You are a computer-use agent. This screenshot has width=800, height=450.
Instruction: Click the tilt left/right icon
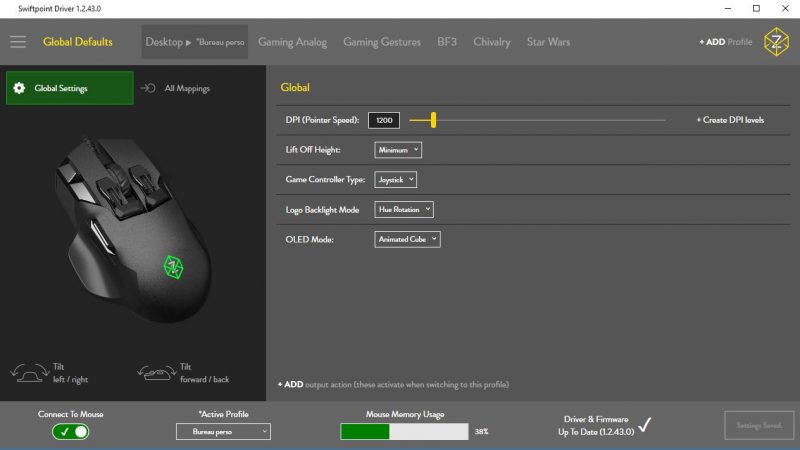(x=30, y=373)
